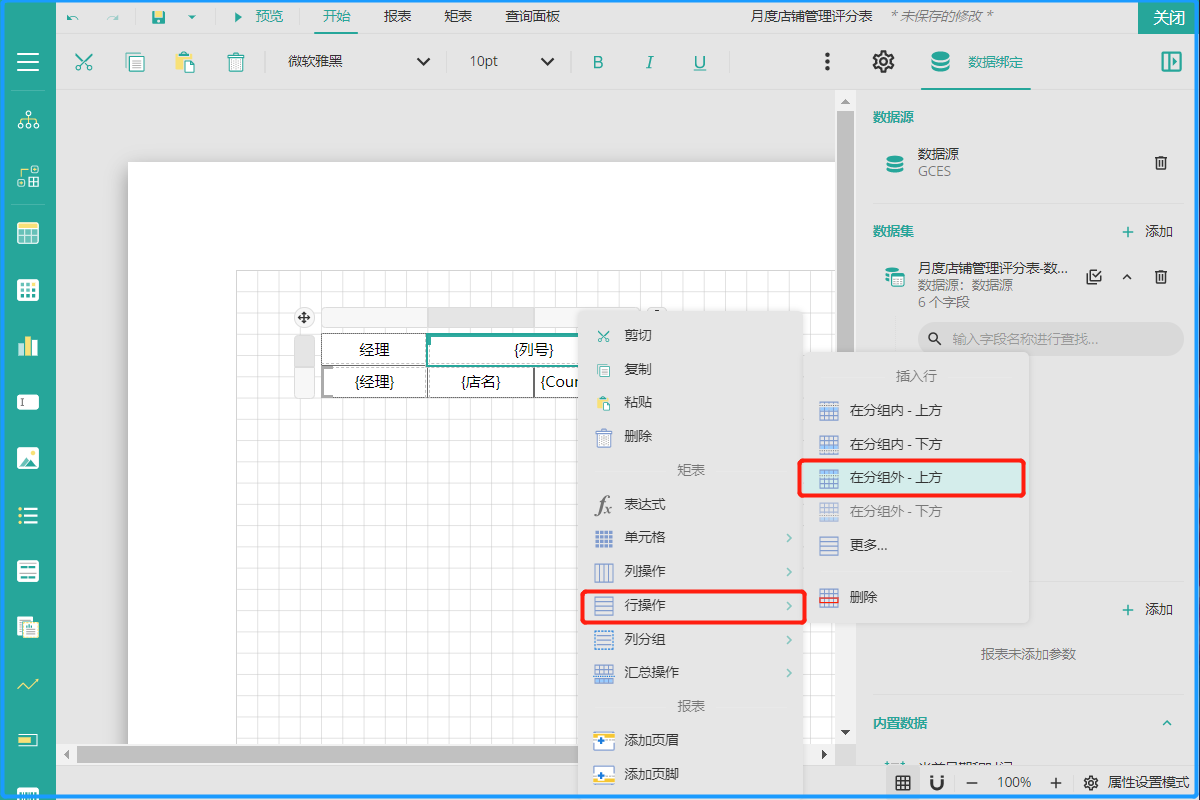
Task: Open the 微软雅黑 font family dropdown
Action: pyautogui.click(x=359, y=62)
